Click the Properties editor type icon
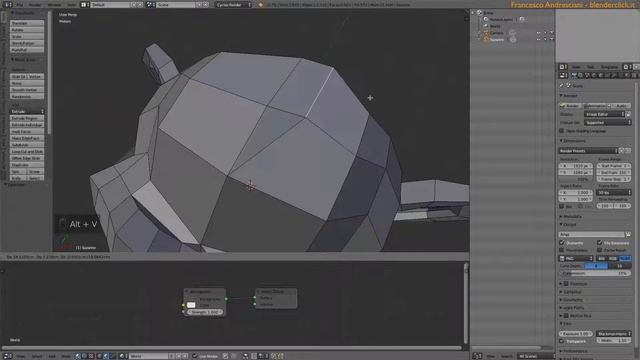Screen dimensions: 640x360 (564, 76)
